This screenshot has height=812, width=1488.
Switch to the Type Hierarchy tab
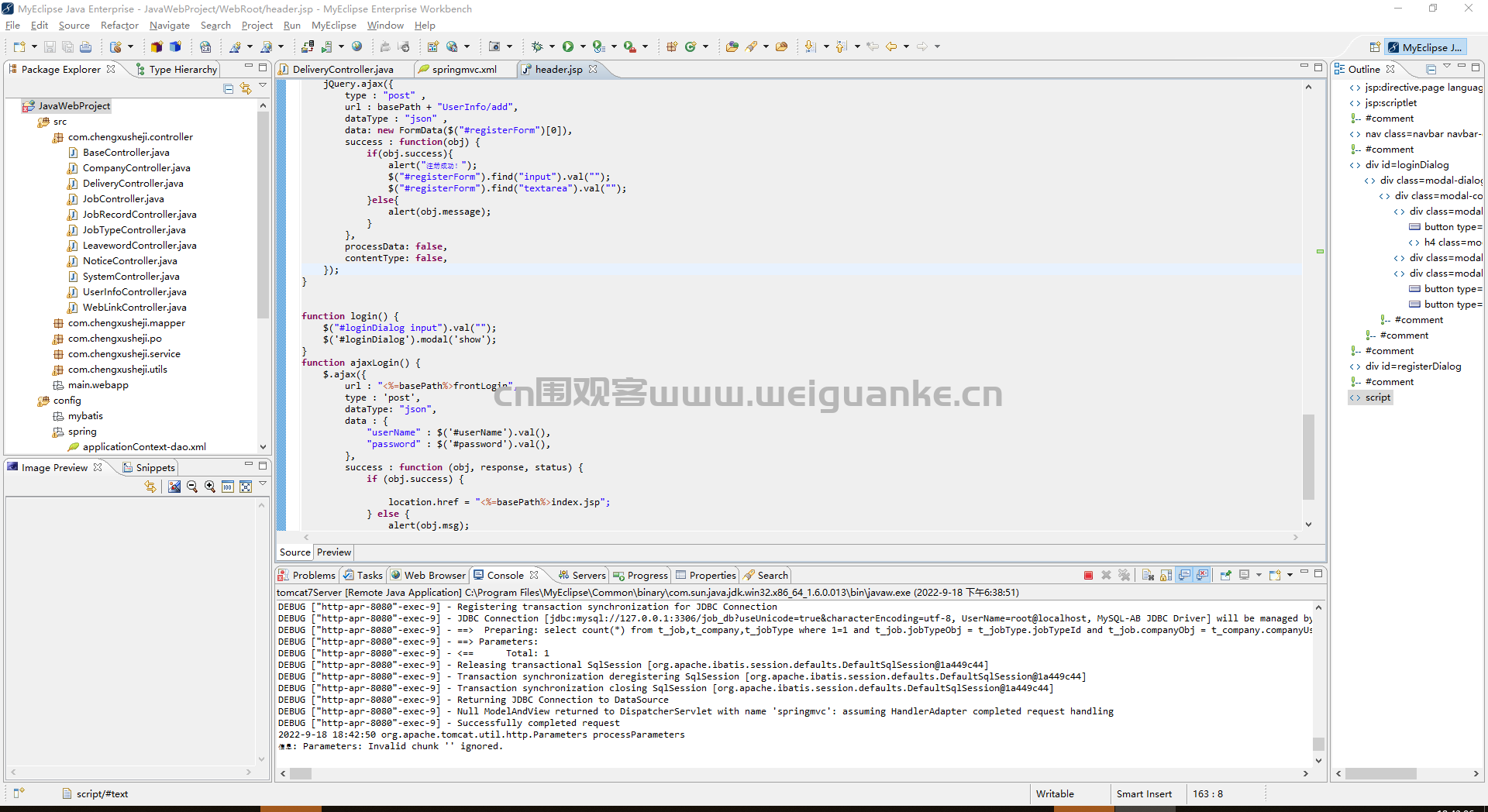pyautogui.click(x=177, y=69)
